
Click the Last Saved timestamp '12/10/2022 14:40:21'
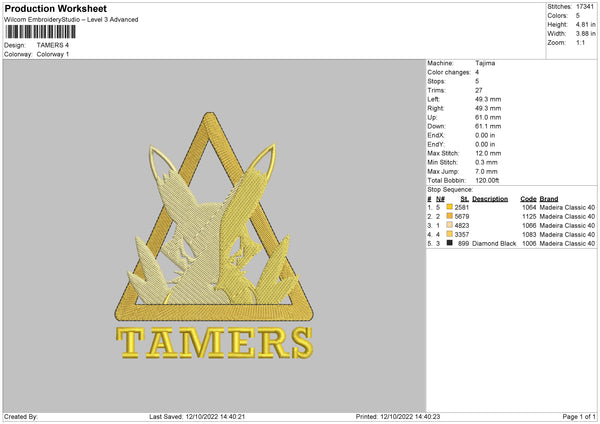pyautogui.click(x=215, y=417)
